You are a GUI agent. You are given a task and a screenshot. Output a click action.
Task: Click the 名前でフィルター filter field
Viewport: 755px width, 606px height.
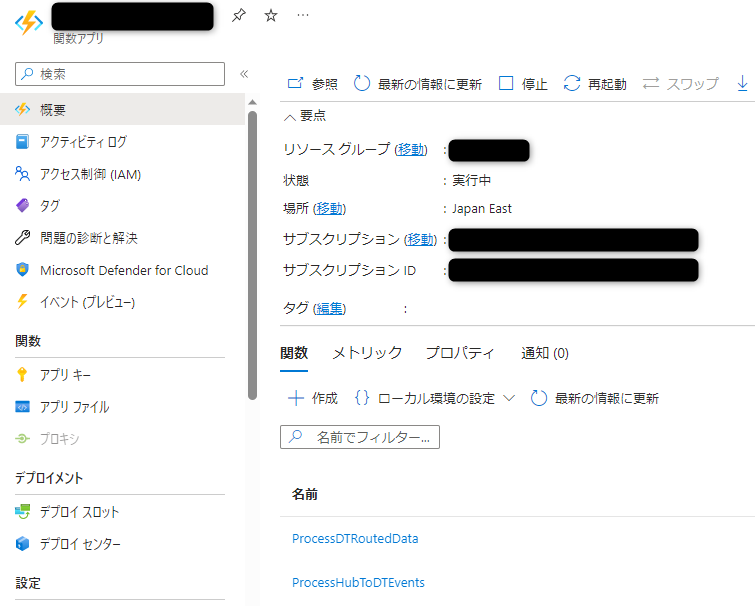[360, 437]
